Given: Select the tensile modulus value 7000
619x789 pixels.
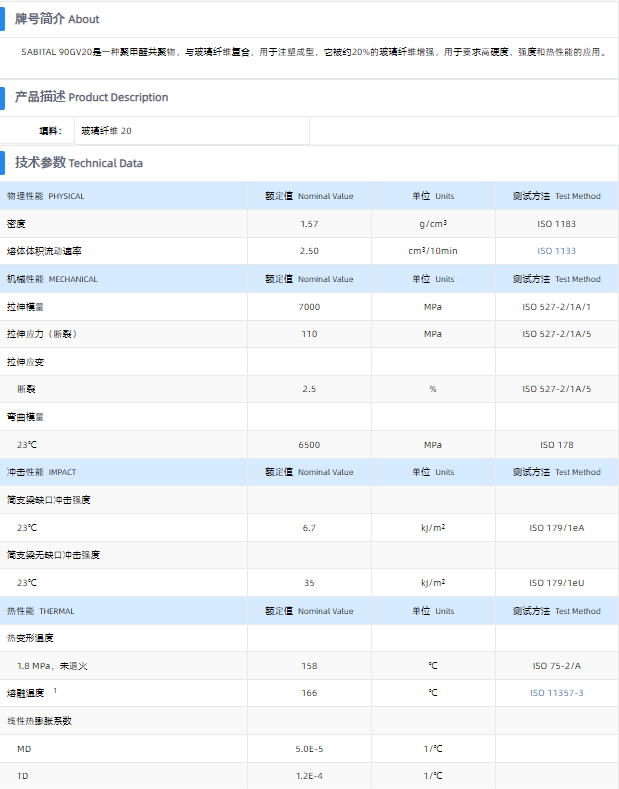Looking at the screenshot, I should [x=309, y=307].
